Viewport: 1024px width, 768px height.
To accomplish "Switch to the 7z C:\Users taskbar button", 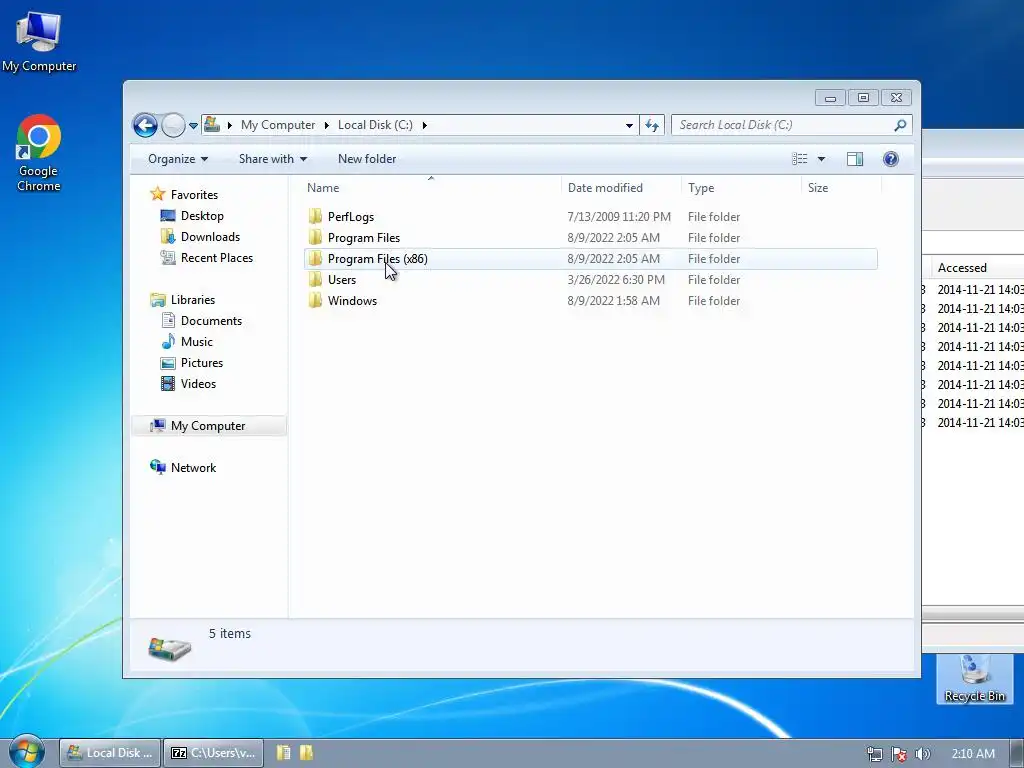I will point(214,753).
